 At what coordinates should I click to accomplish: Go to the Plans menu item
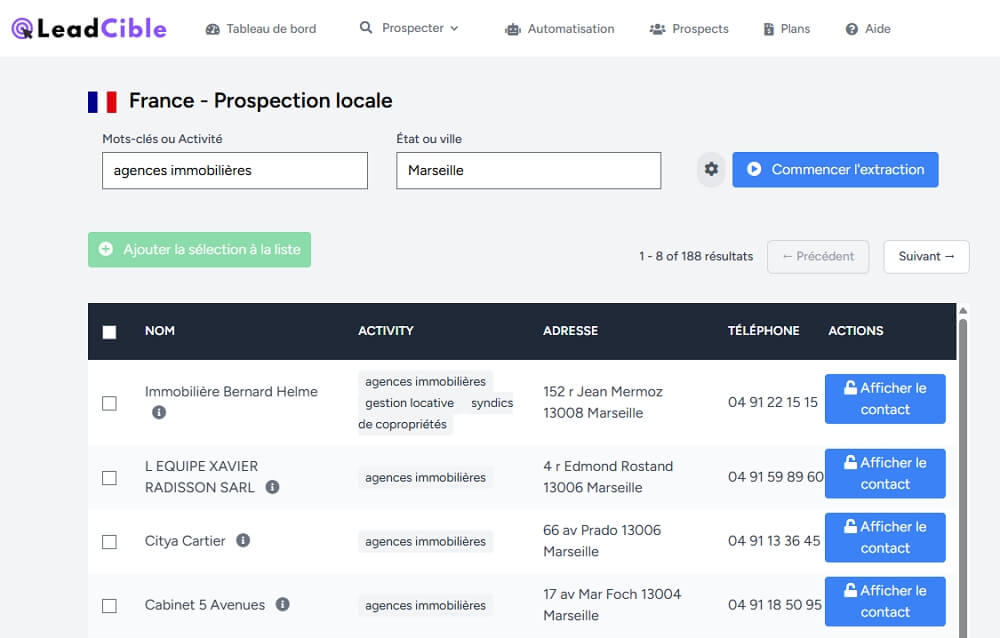(786, 29)
